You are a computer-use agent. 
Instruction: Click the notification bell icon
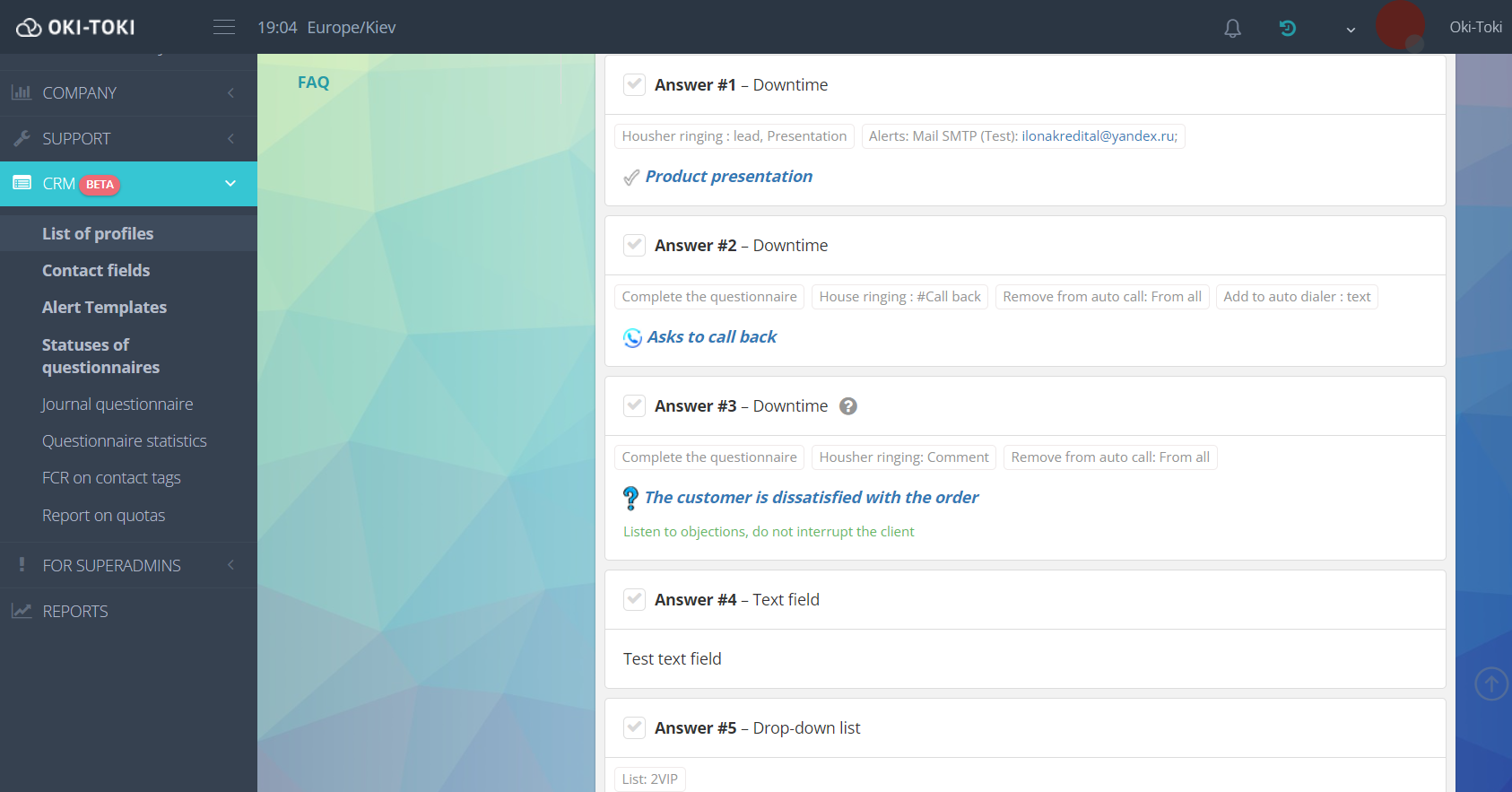1232,29
